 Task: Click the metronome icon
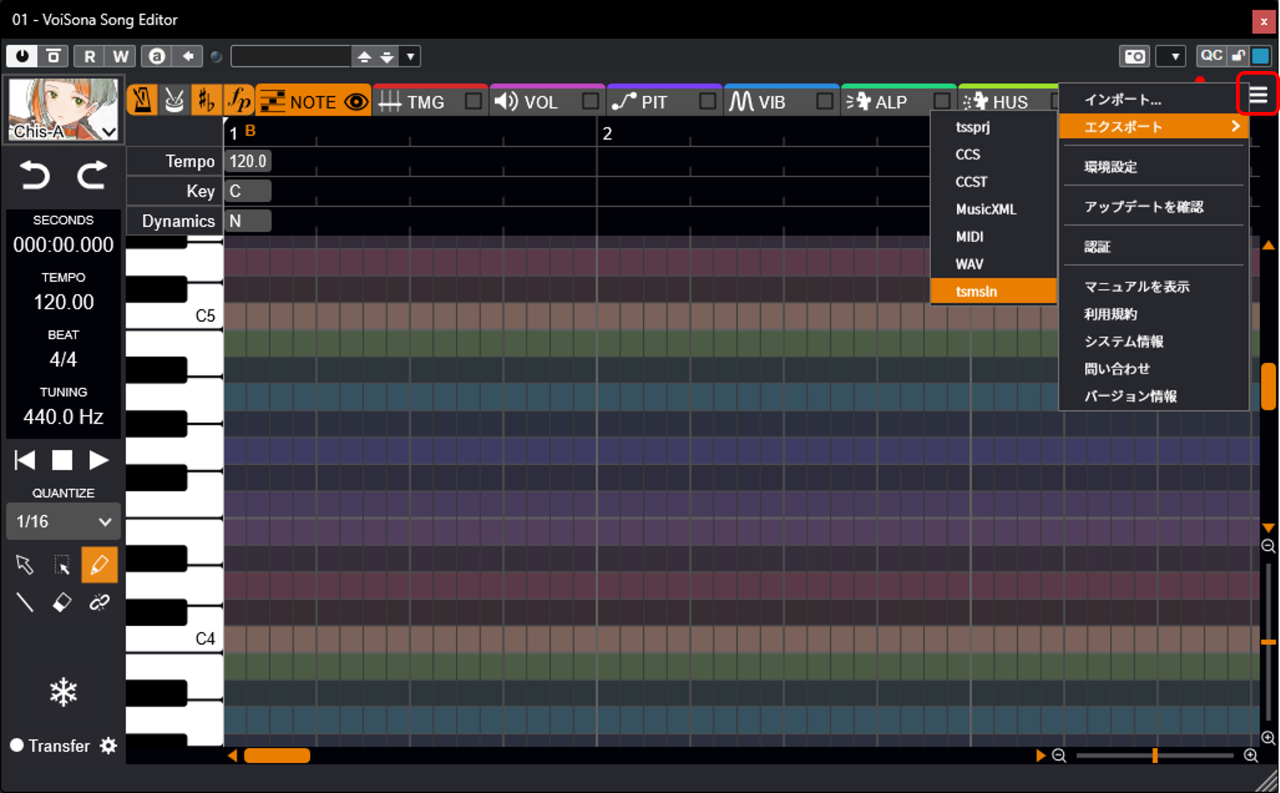pos(143,101)
